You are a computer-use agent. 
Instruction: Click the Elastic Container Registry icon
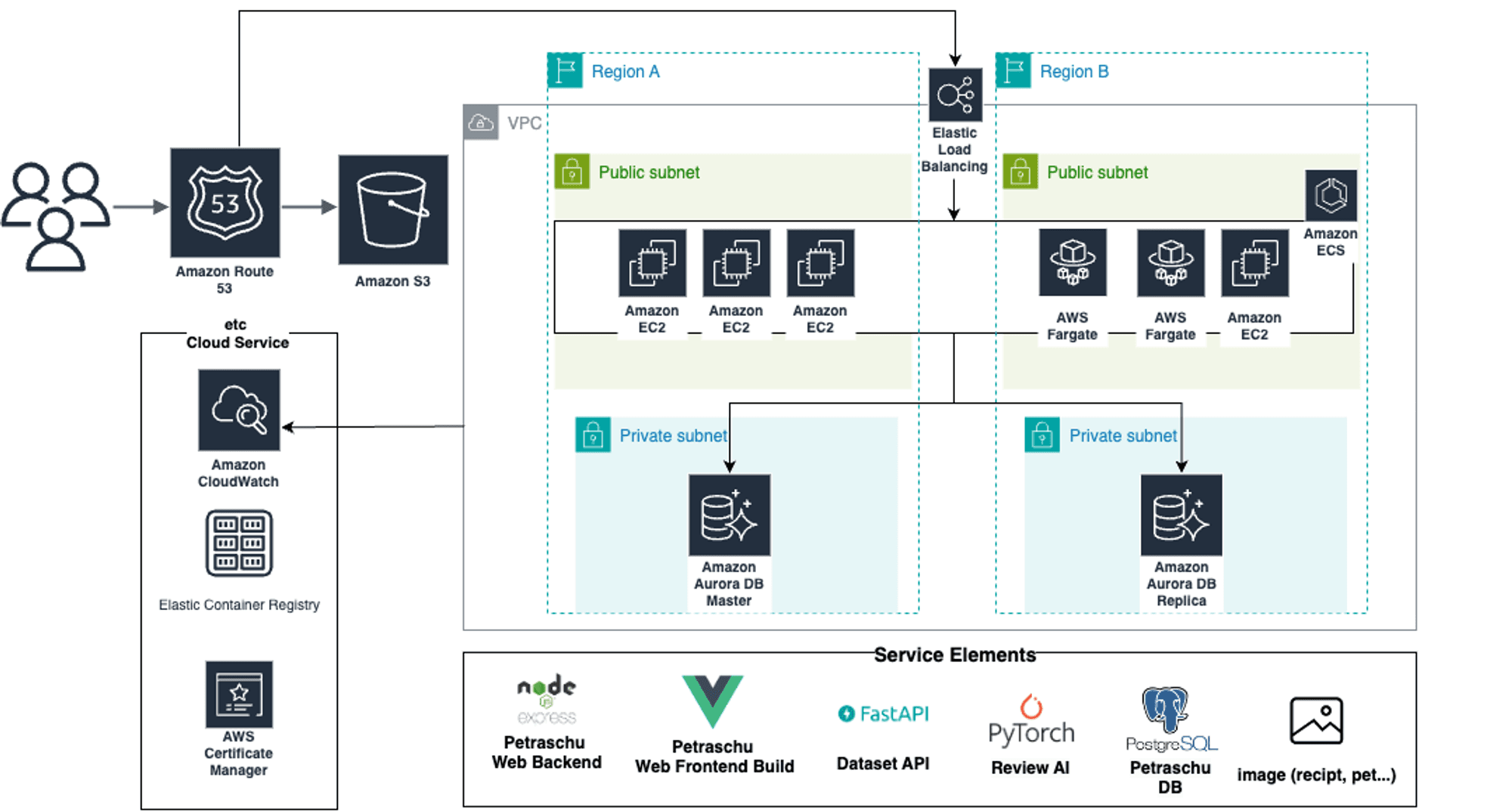(x=239, y=543)
